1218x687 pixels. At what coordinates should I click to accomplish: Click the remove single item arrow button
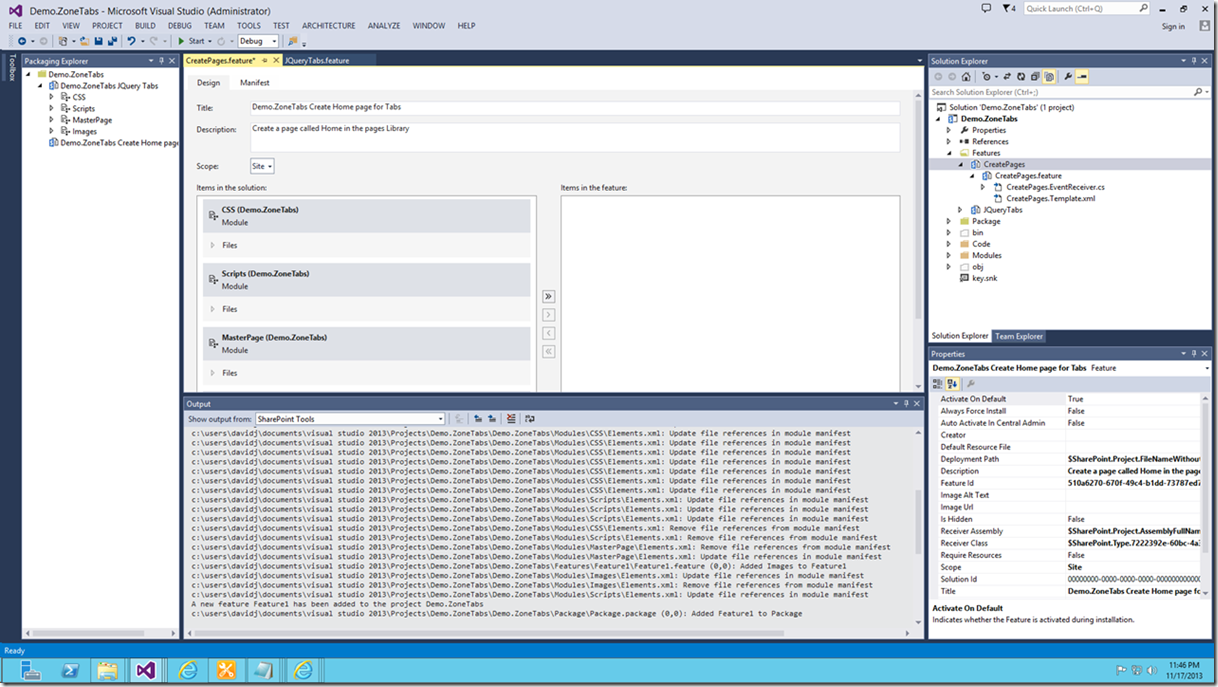coord(548,333)
